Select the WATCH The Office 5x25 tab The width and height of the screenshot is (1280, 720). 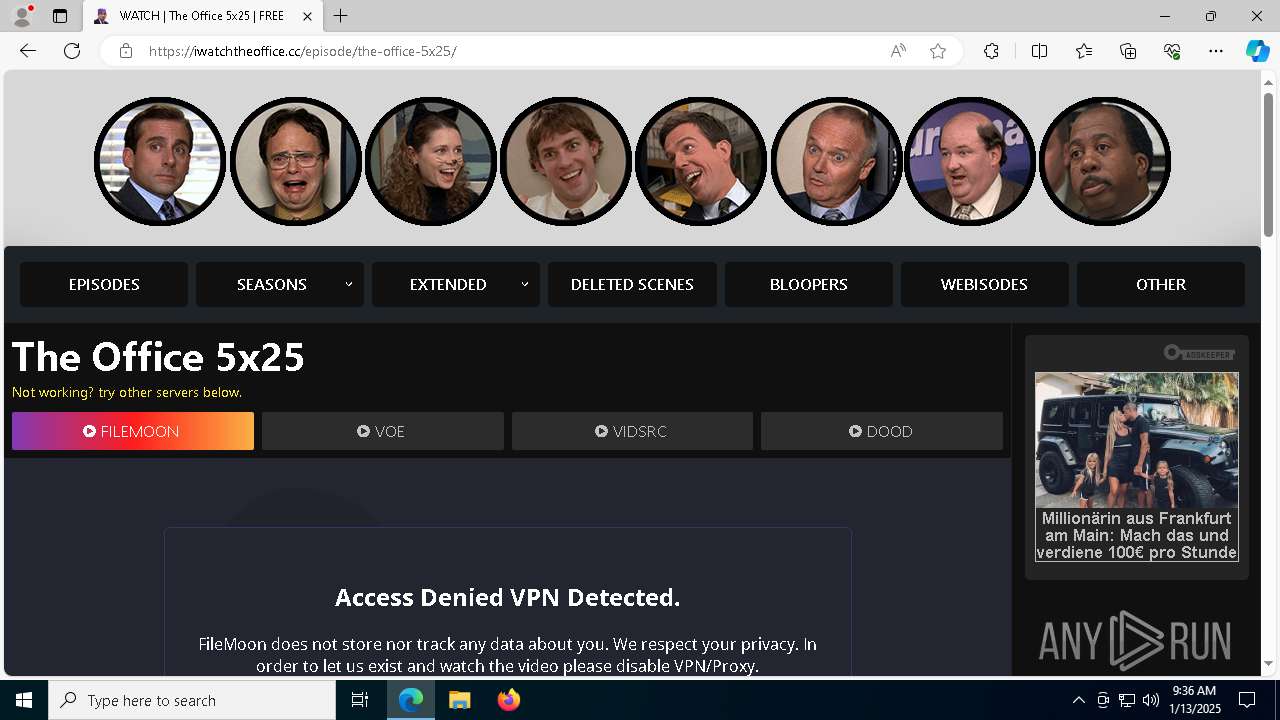[x=202, y=16]
